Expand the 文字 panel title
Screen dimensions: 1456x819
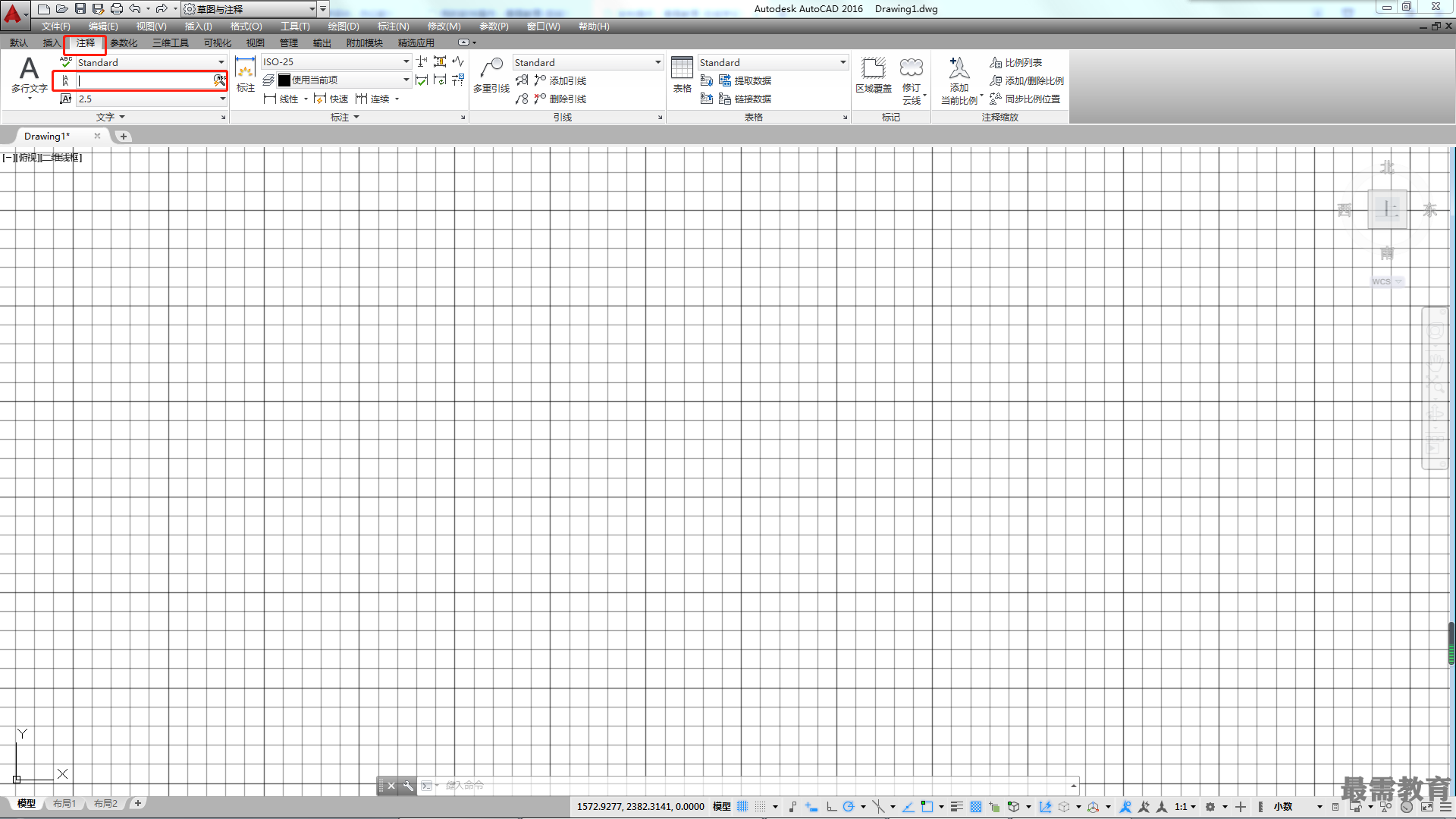(111, 117)
